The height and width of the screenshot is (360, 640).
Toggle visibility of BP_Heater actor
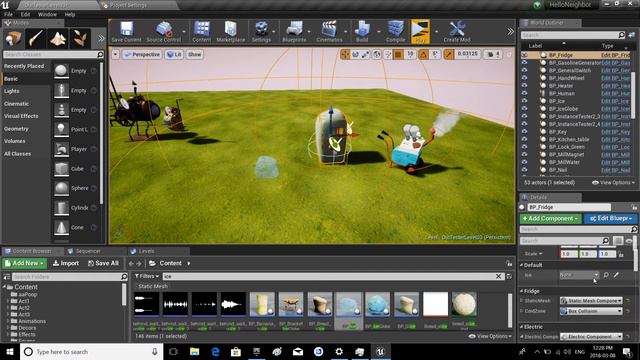pos(524,86)
